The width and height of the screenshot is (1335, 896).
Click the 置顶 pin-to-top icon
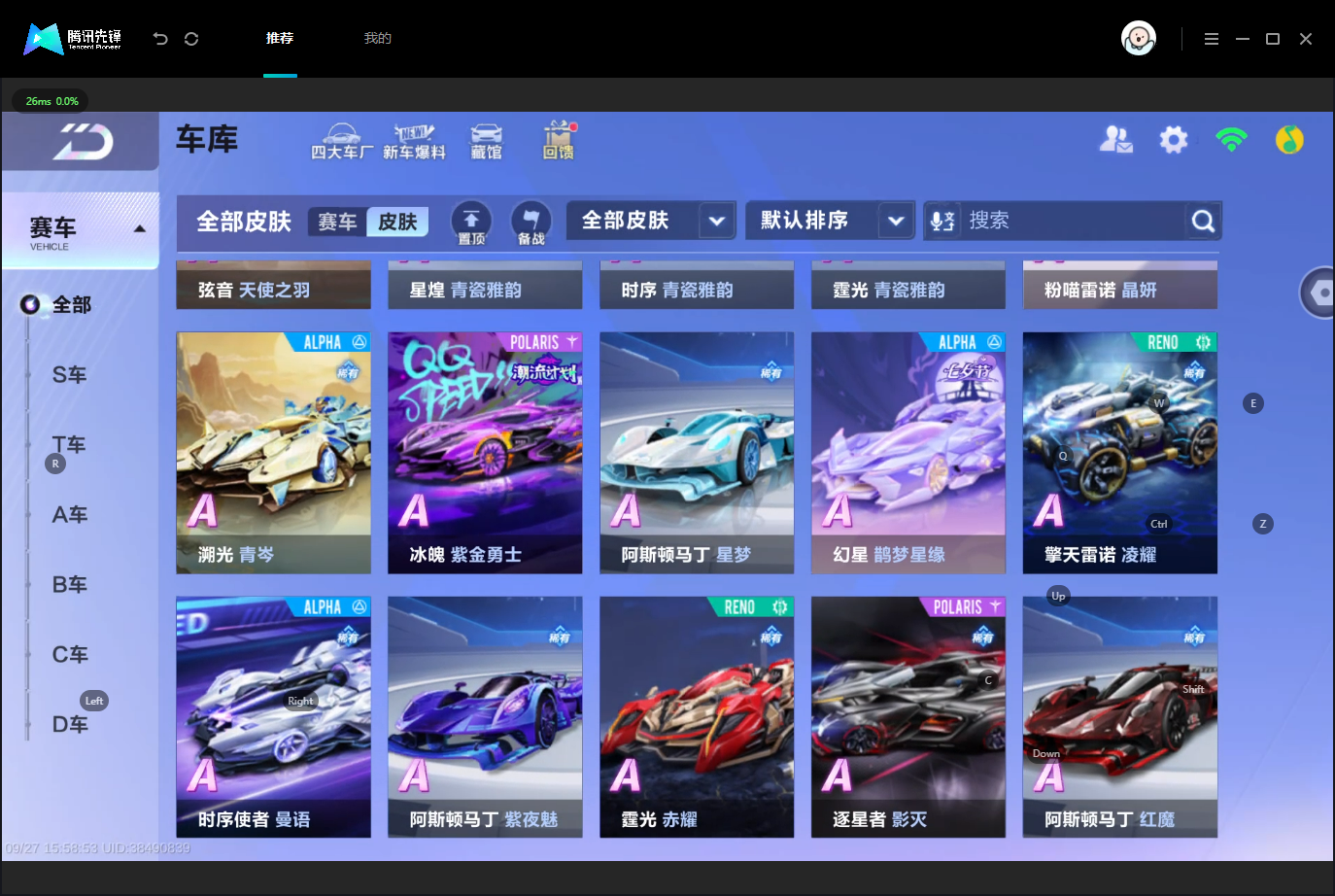pos(471,224)
